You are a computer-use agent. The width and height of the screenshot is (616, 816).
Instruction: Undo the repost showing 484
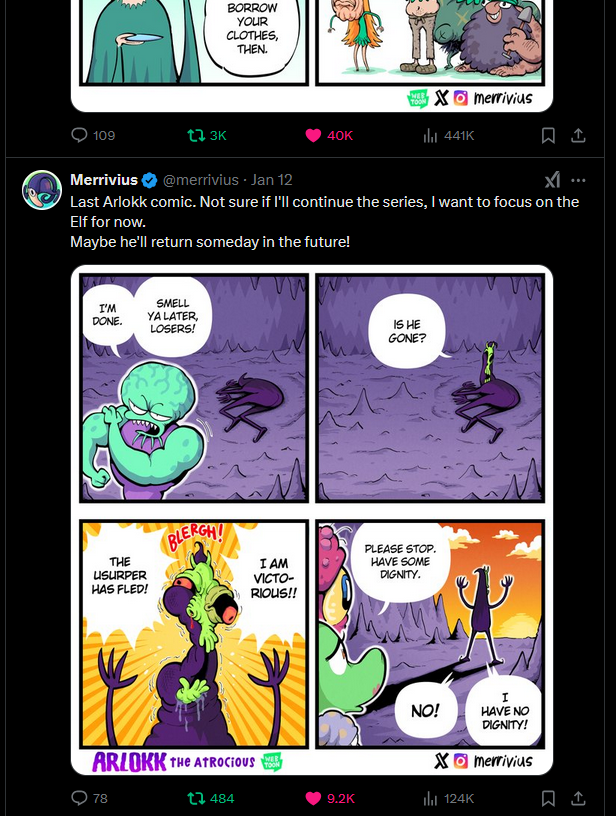(211, 798)
